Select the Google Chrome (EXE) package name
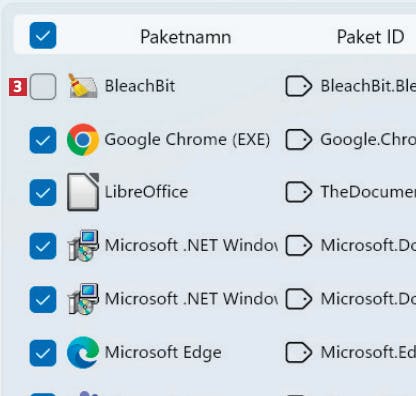 [187, 140]
